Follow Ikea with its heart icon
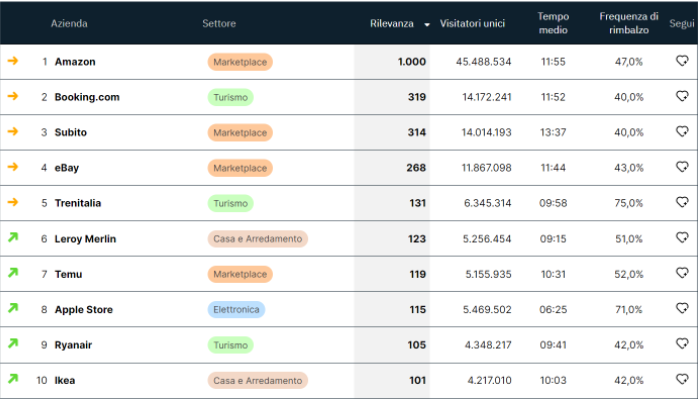Image resolution: width=698 pixels, height=401 pixels. coord(682,379)
